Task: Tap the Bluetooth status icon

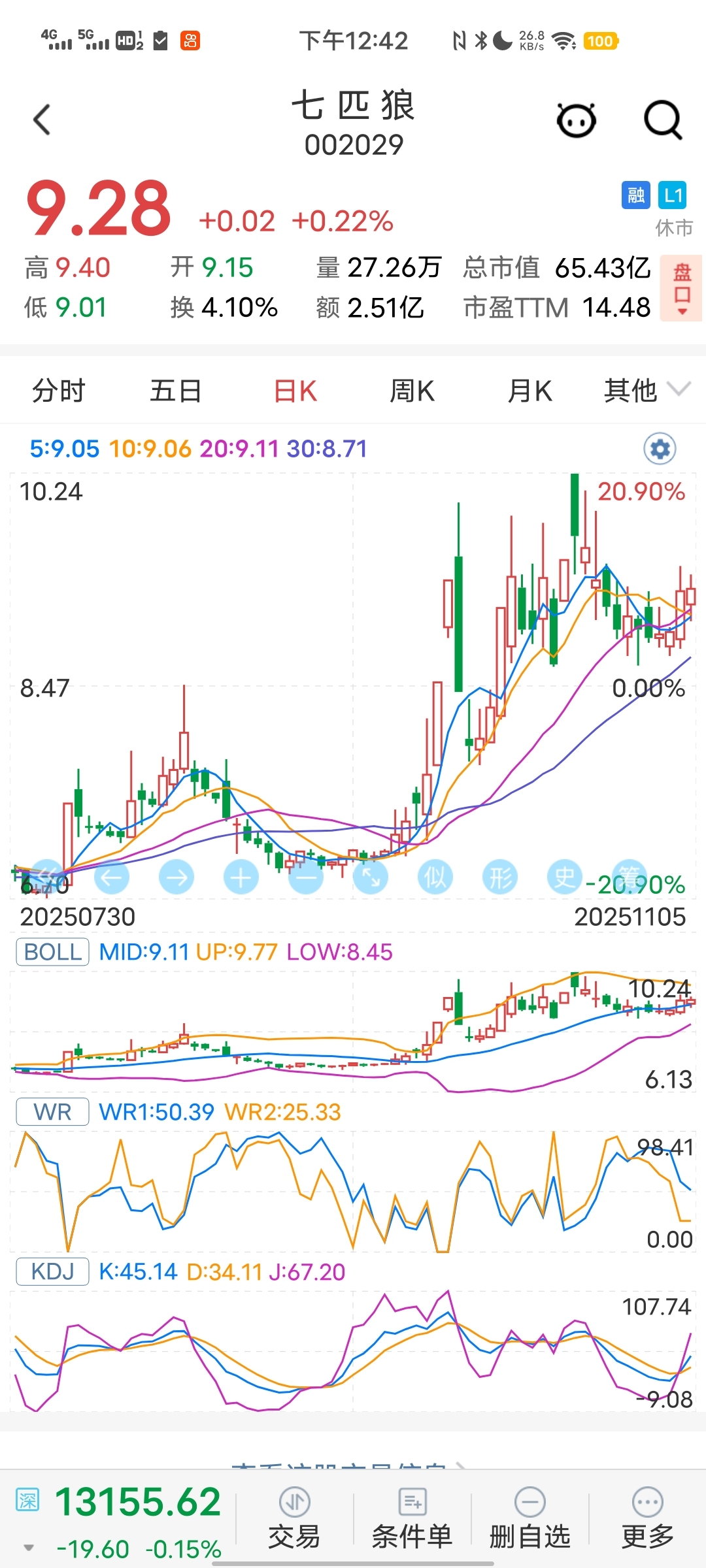Action: (x=481, y=41)
